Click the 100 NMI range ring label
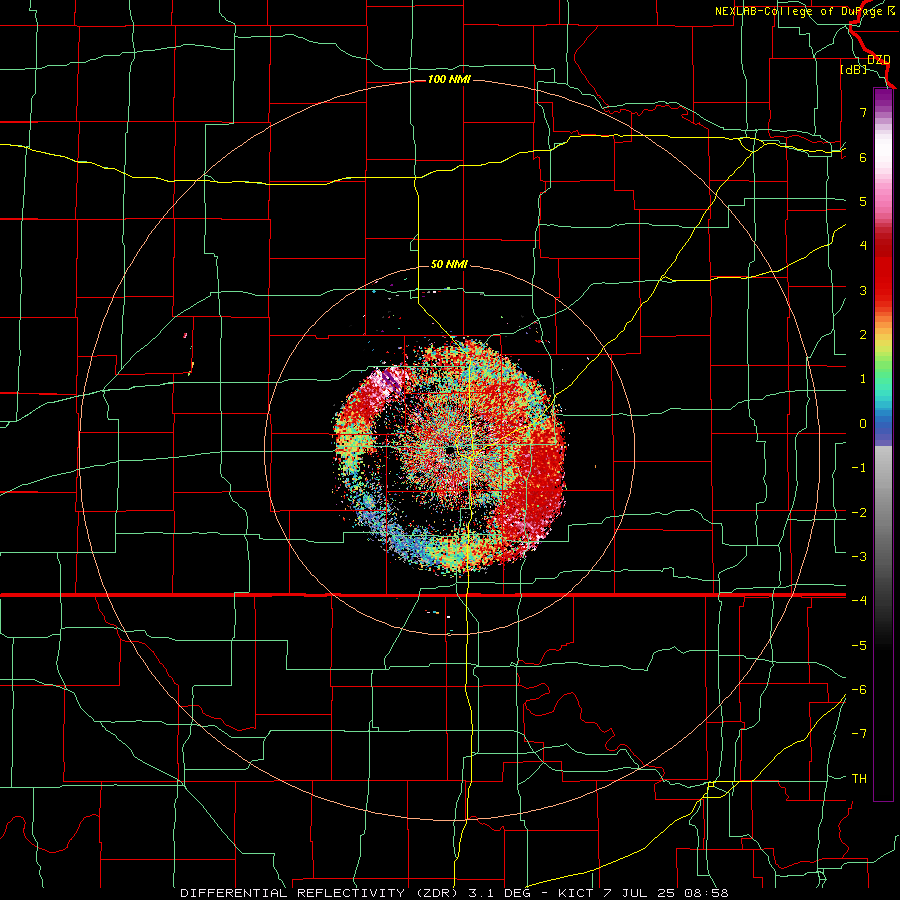This screenshot has height=900, width=900. tap(449, 79)
